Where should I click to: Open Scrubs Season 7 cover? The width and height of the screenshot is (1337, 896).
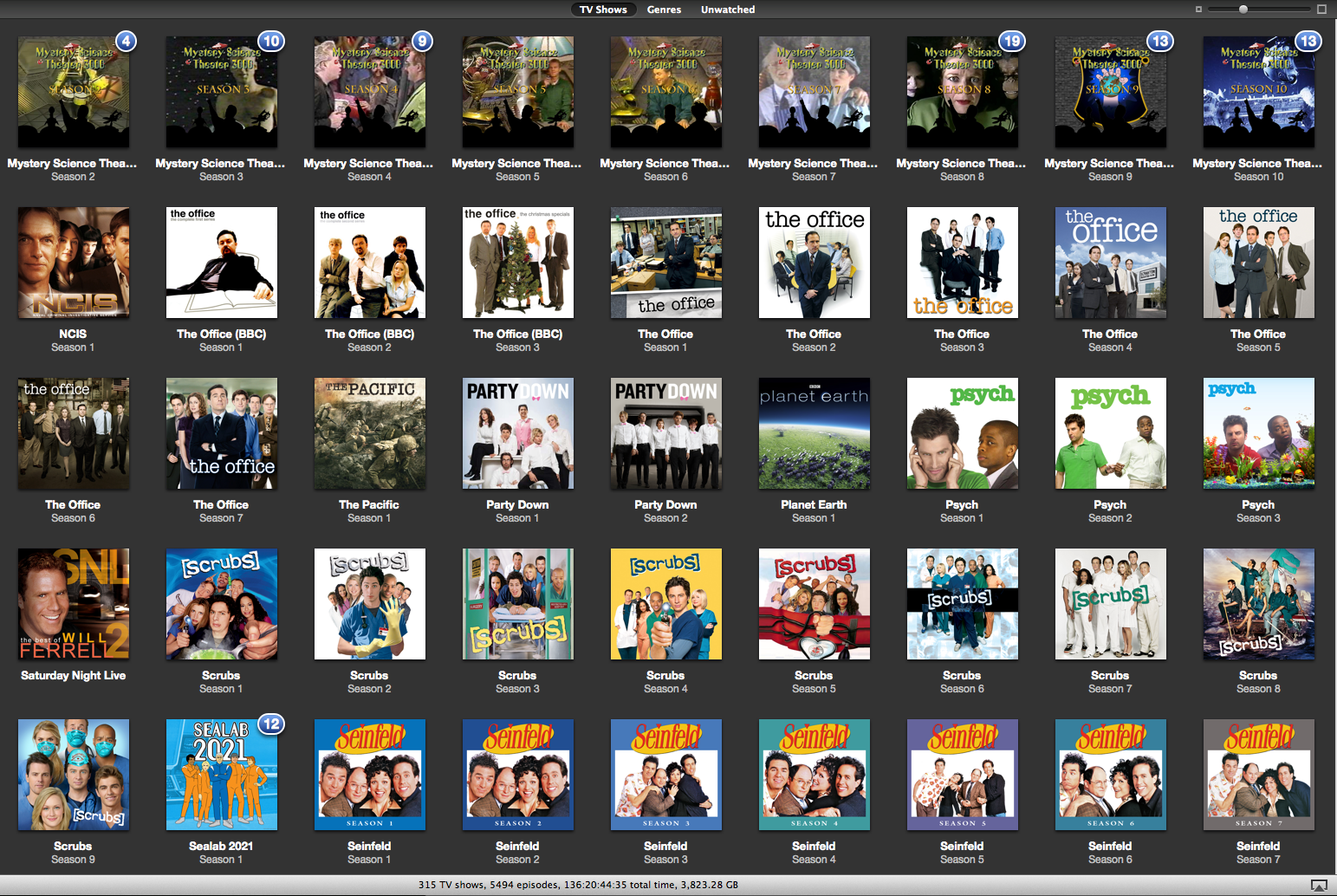pyautogui.click(x=1111, y=604)
